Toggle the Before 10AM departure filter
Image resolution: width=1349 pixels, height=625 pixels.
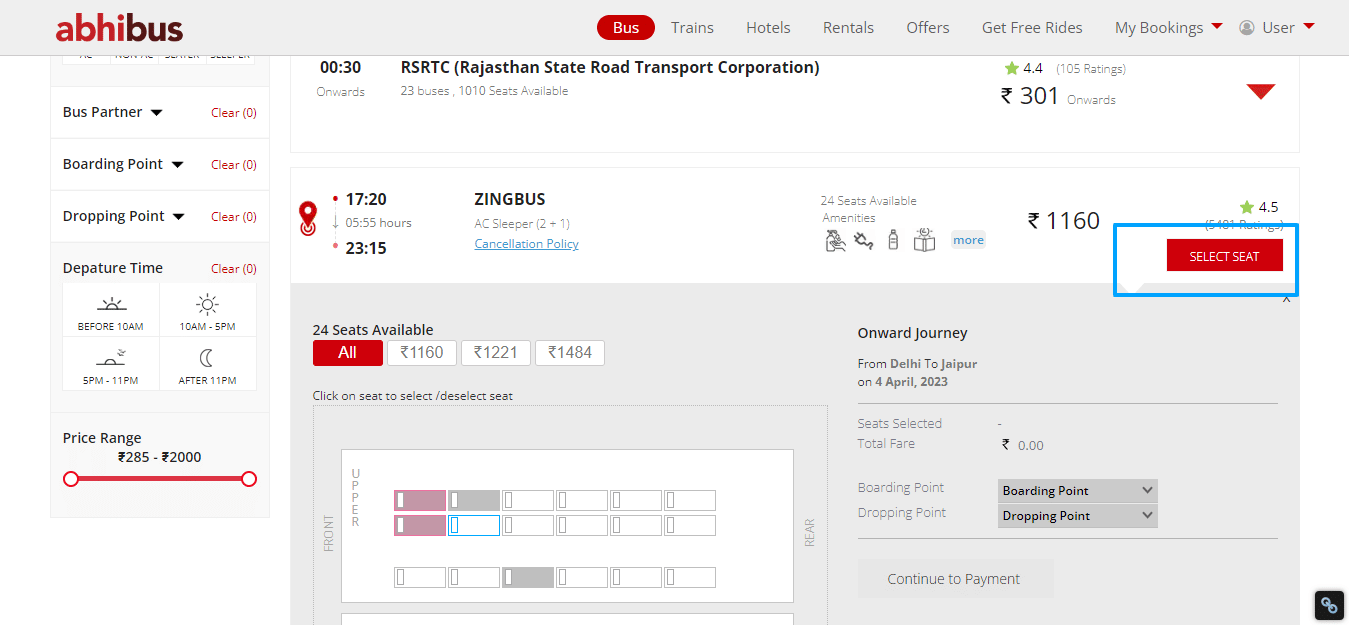[x=111, y=310]
